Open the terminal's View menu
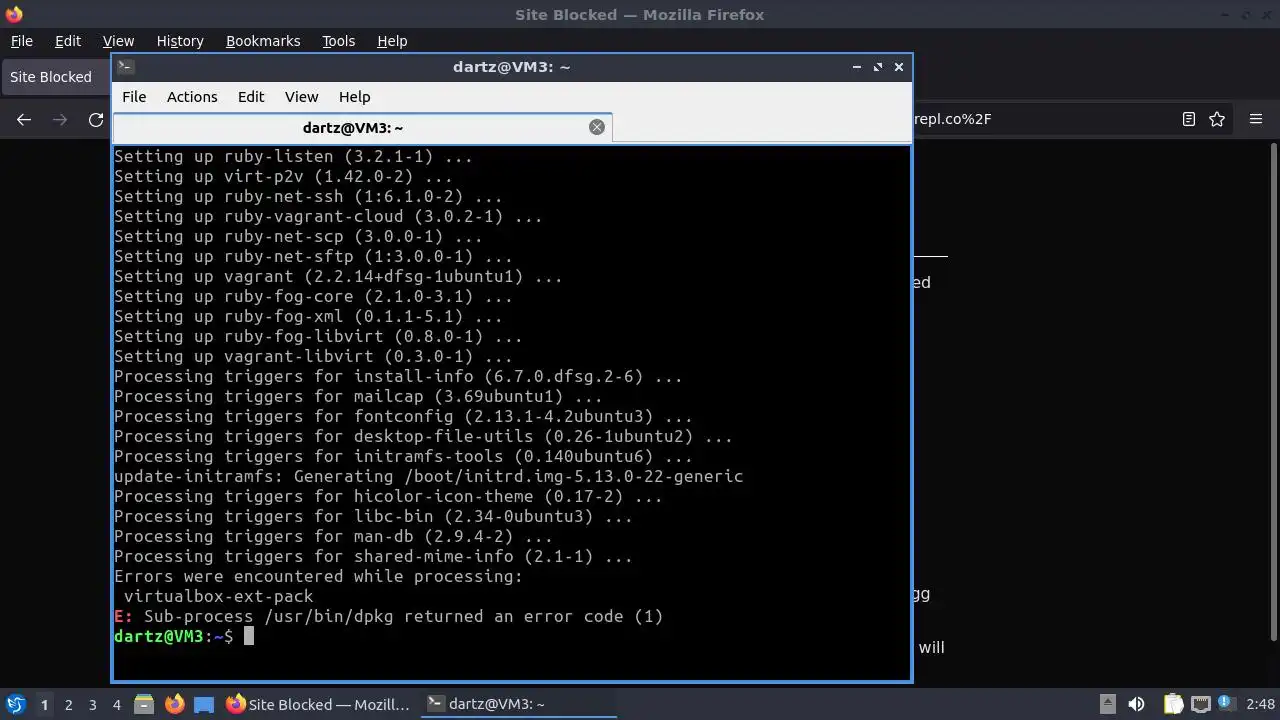The height and width of the screenshot is (720, 1280). [x=301, y=97]
